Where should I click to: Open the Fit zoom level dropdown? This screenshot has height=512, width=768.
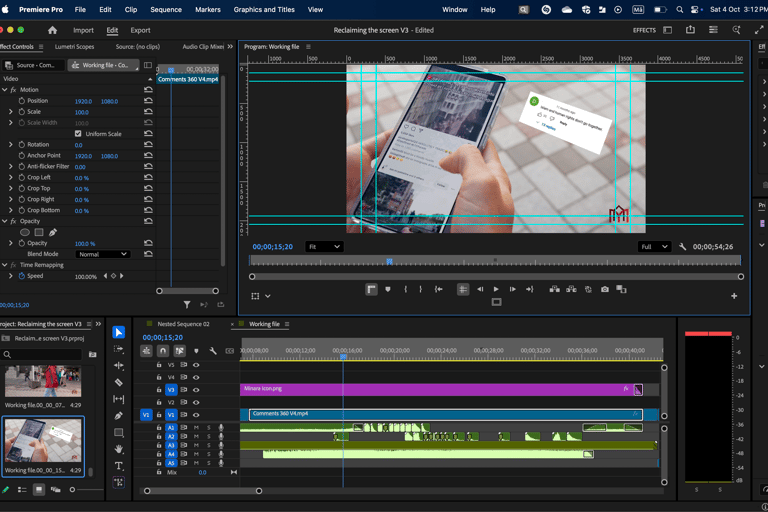[323, 247]
